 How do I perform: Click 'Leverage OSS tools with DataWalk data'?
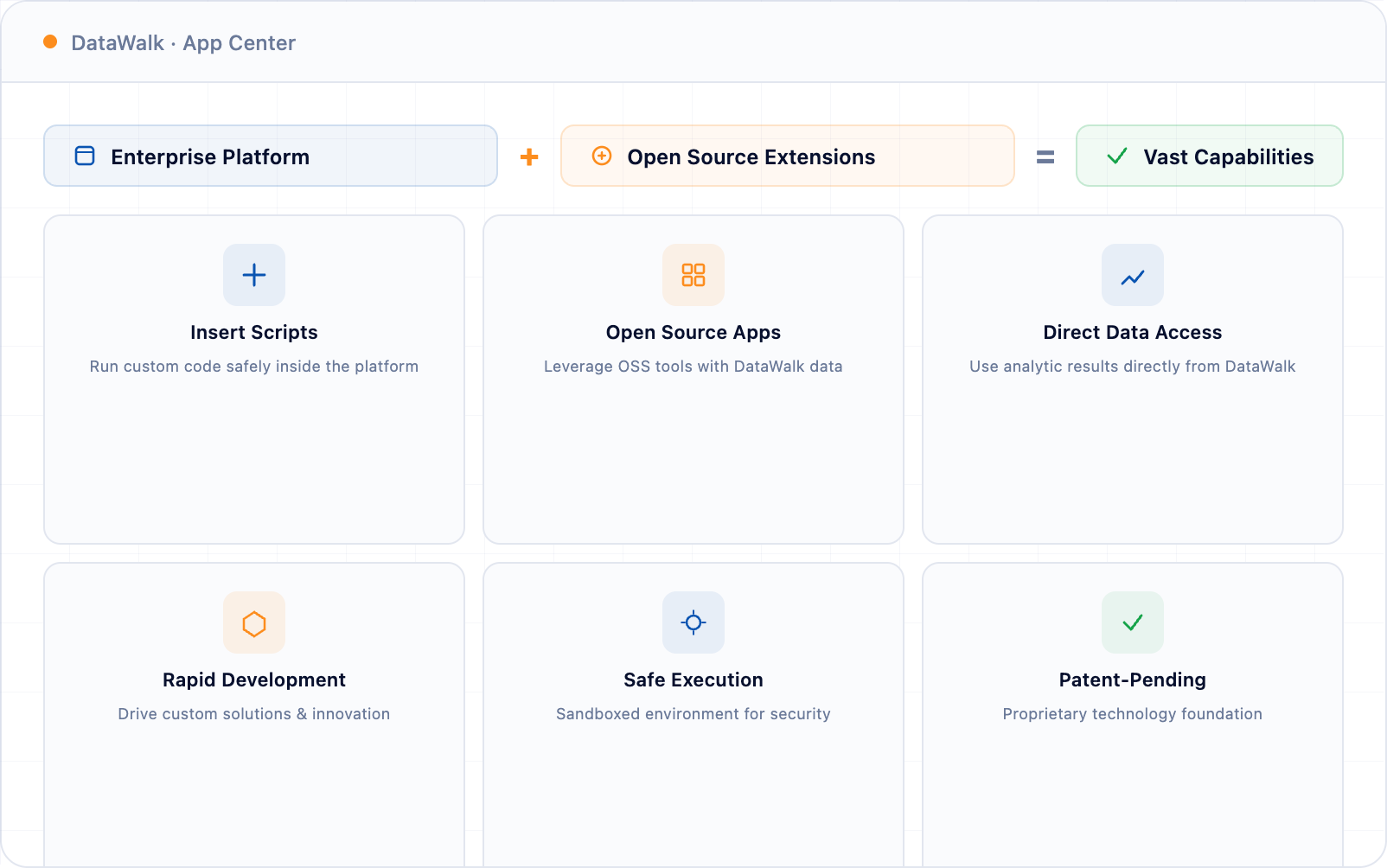click(693, 367)
